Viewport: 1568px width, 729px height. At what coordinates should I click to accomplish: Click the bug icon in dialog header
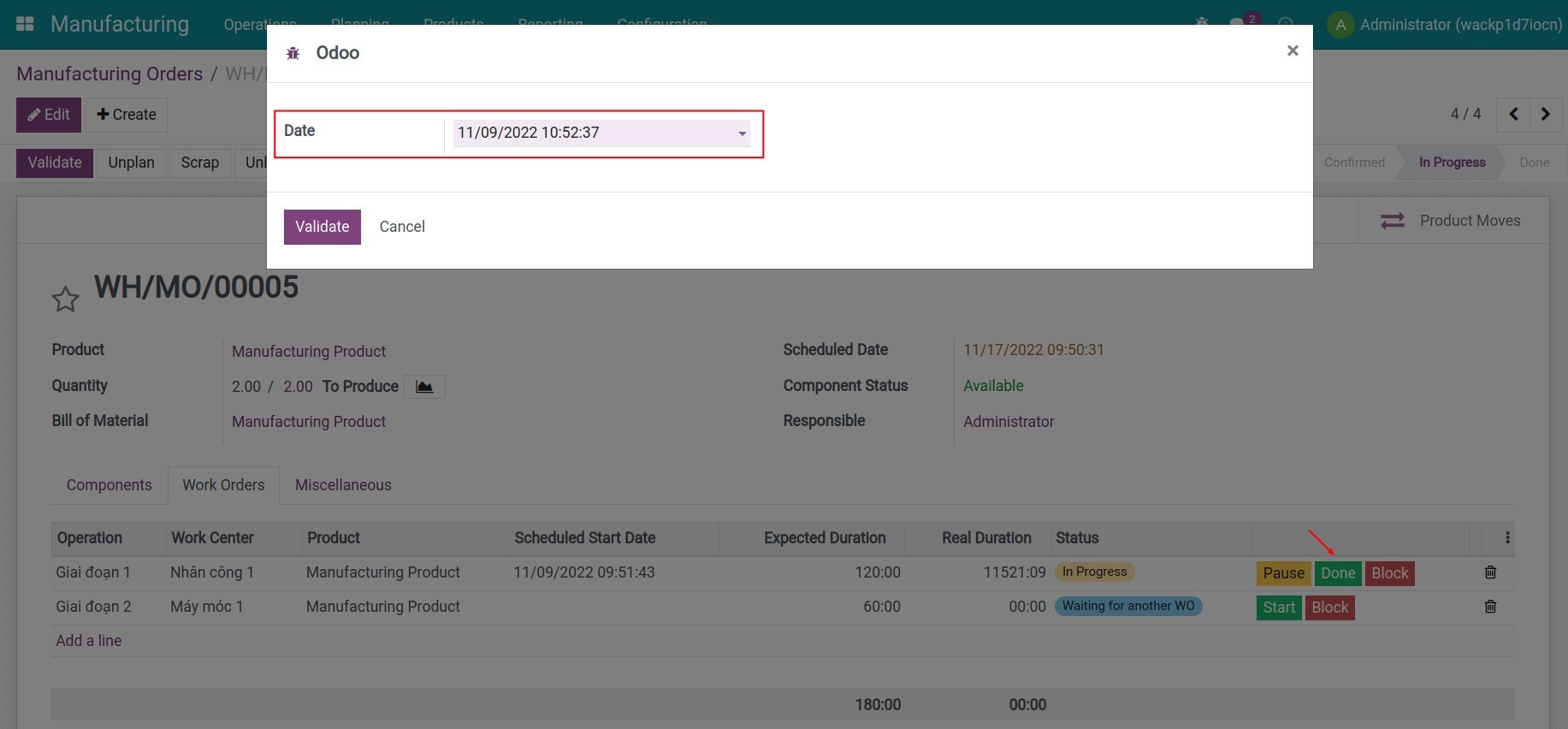click(293, 53)
